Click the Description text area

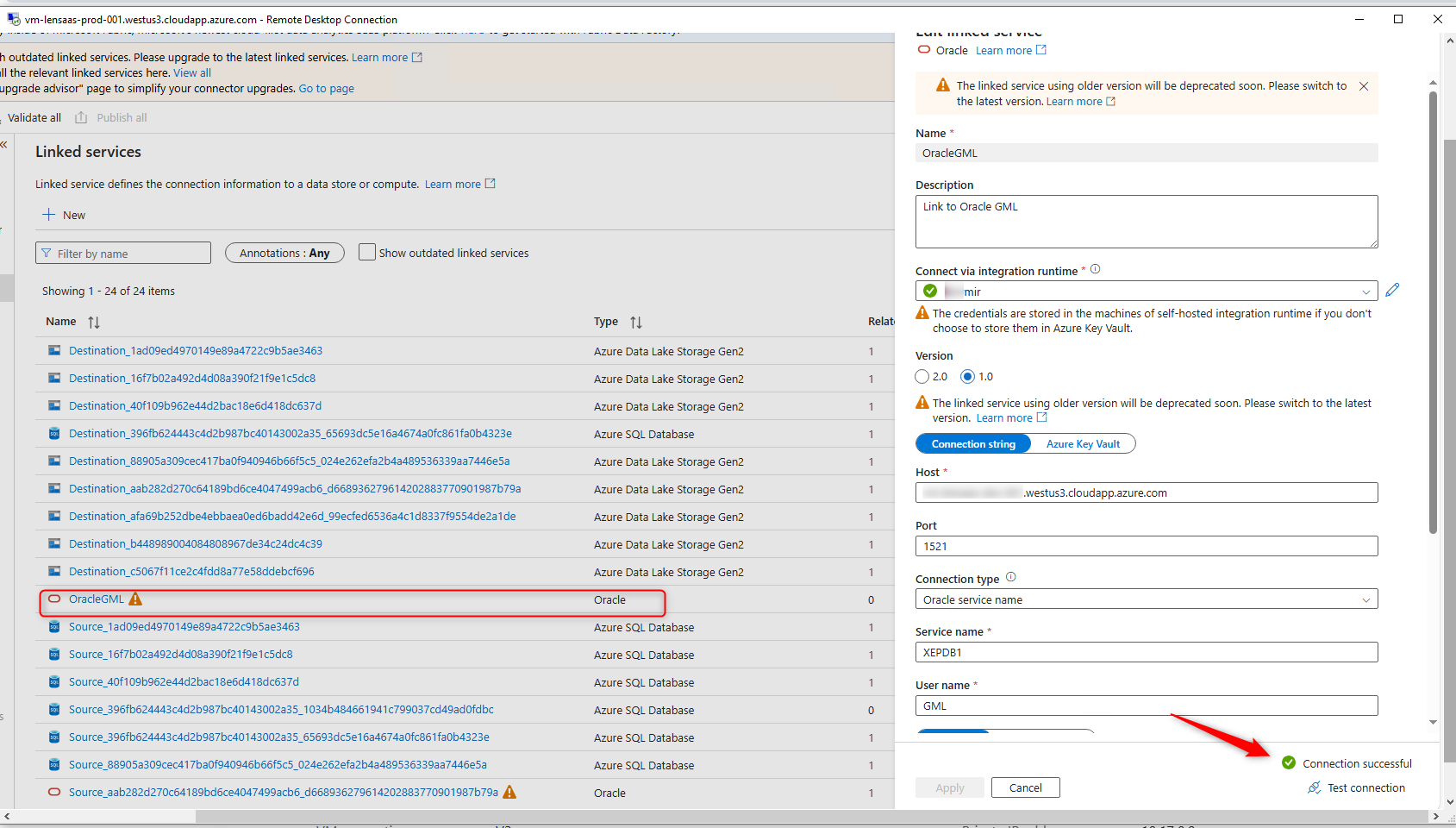1147,222
